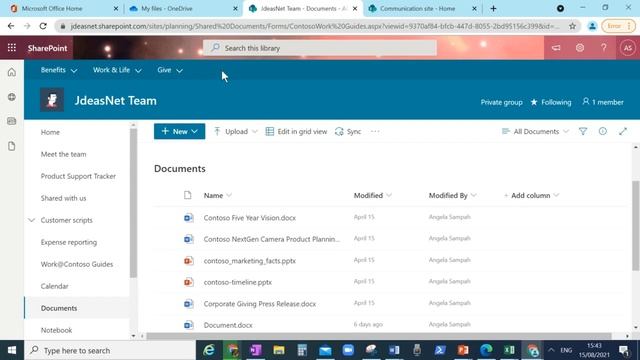The image size is (640, 360).
Task: Click the 1 member link
Action: pyautogui.click(x=603, y=102)
